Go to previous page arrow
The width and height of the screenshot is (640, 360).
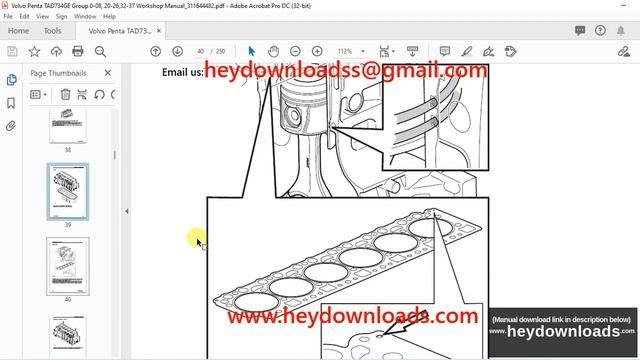[x=156, y=51]
